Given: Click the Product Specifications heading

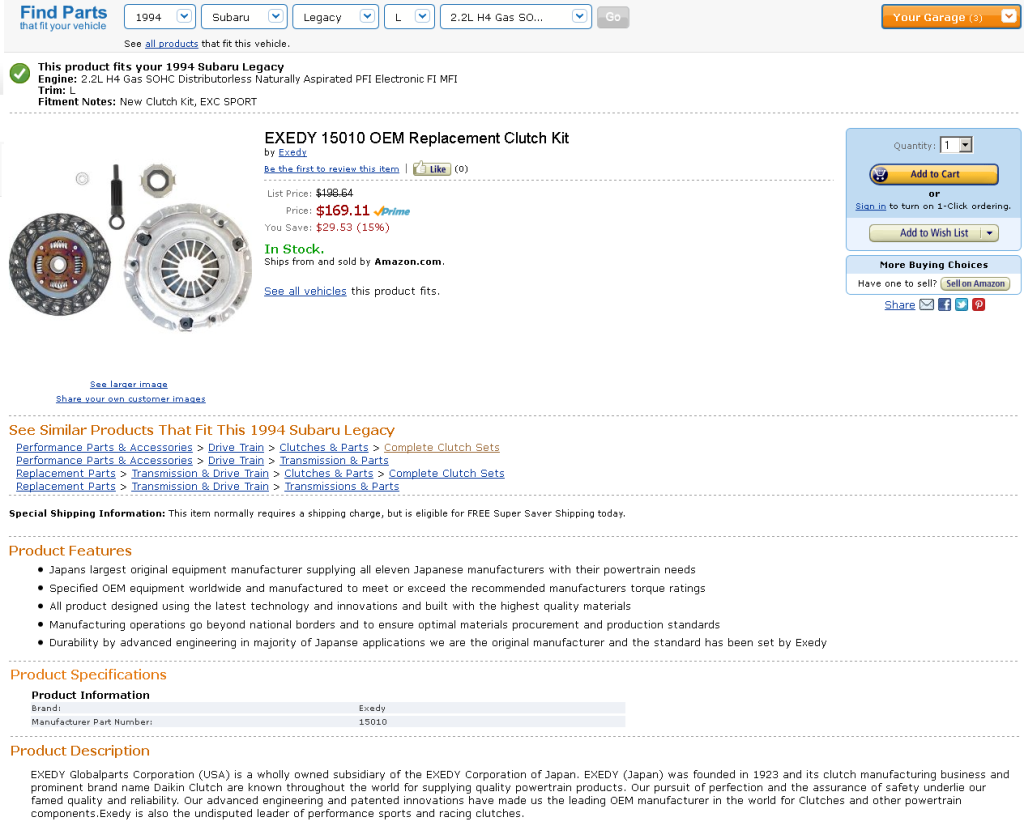Looking at the screenshot, I should pos(88,675).
